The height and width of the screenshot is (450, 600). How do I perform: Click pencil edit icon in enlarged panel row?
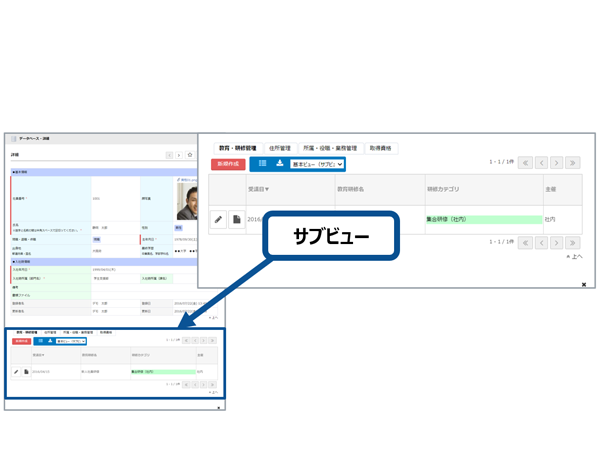218,220
